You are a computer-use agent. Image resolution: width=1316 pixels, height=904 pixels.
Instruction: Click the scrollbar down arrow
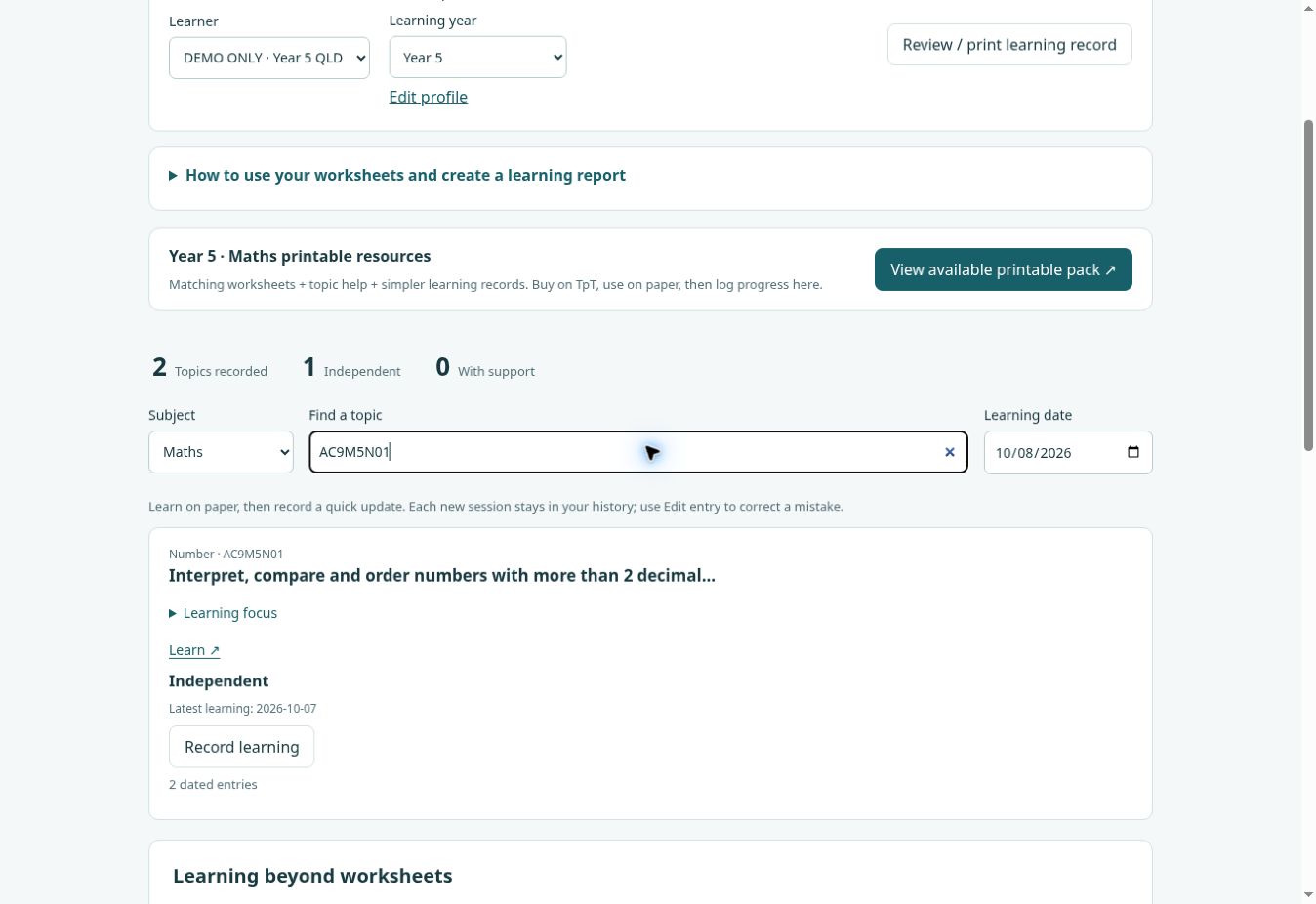(1308, 894)
